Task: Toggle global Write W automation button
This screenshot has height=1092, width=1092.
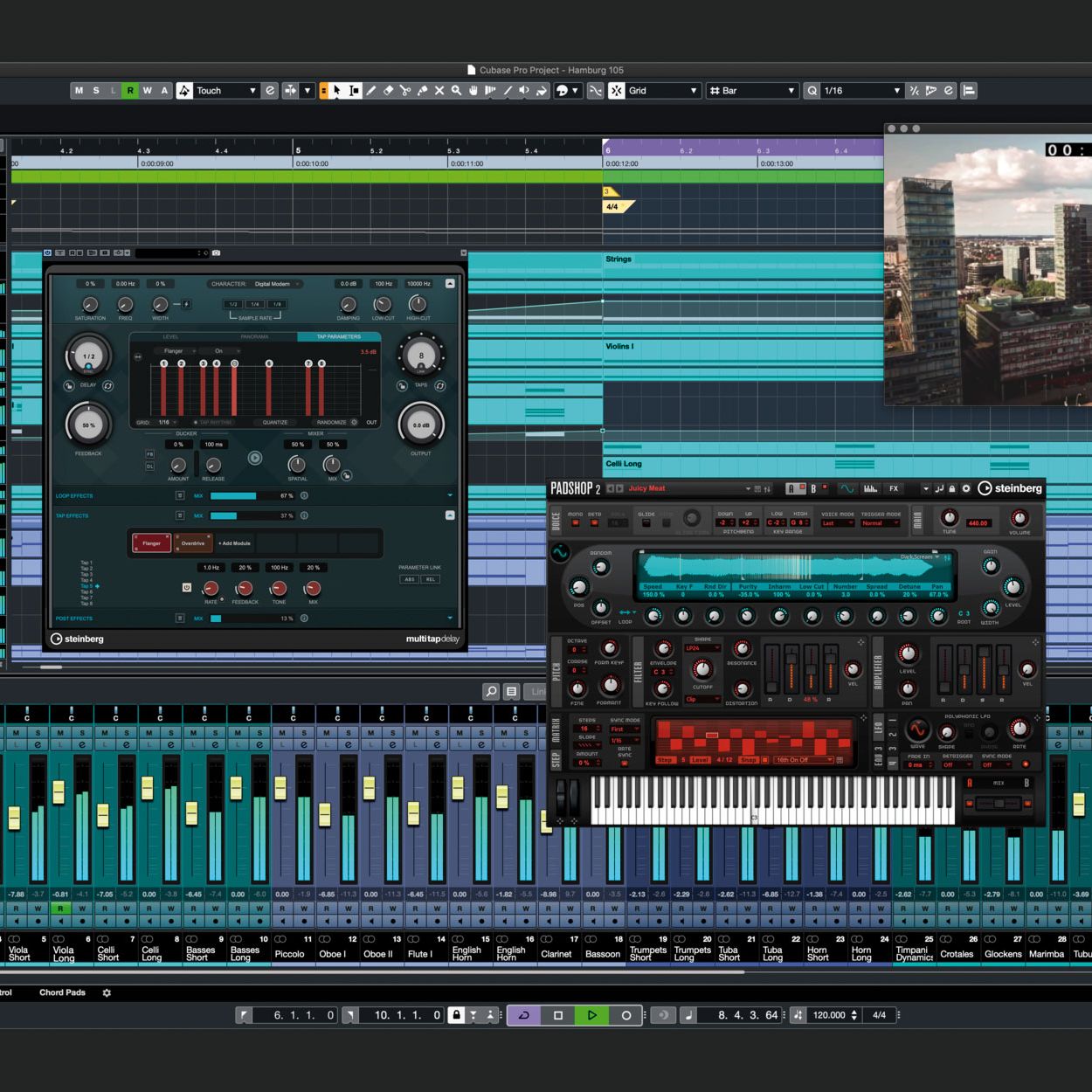Action: tap(147, 91)
